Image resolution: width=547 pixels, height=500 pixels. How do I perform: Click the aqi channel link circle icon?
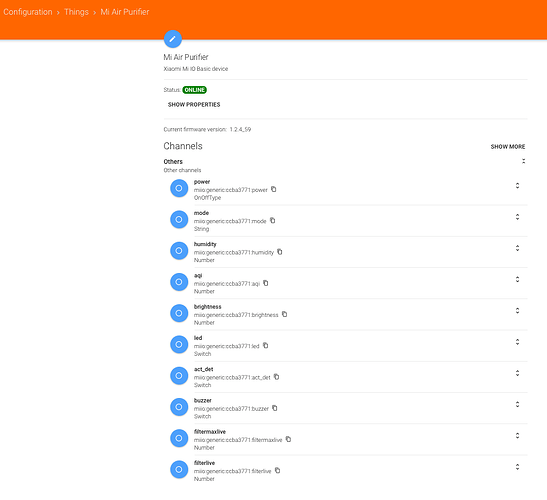pyautogui.click(x=179, y=282)
